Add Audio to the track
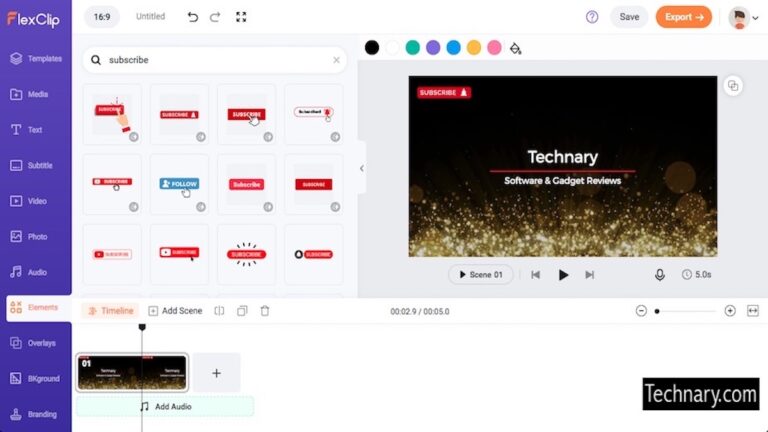 [x=165, y=407]
